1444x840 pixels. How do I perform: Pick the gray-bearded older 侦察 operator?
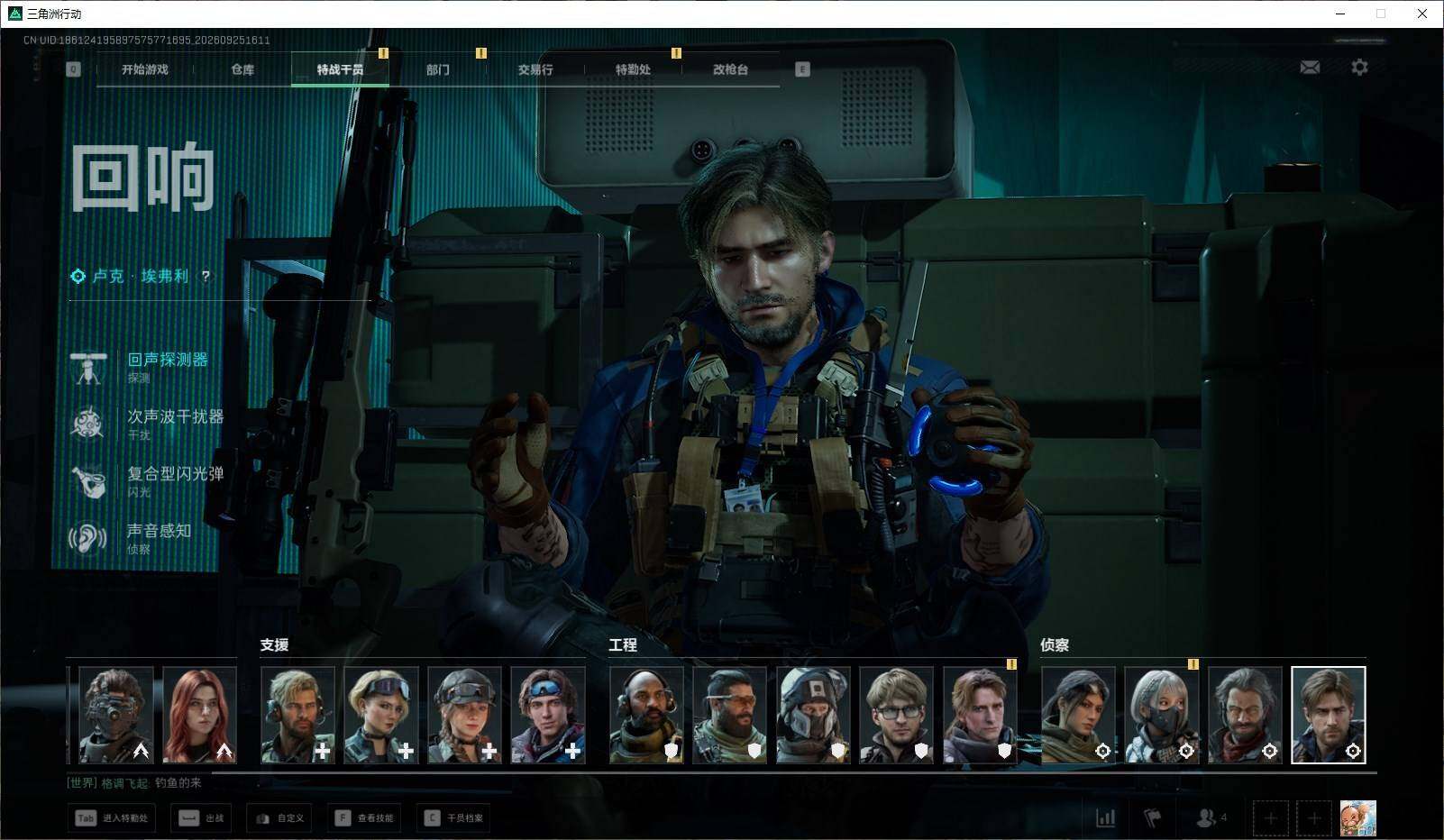[1245, 715]
